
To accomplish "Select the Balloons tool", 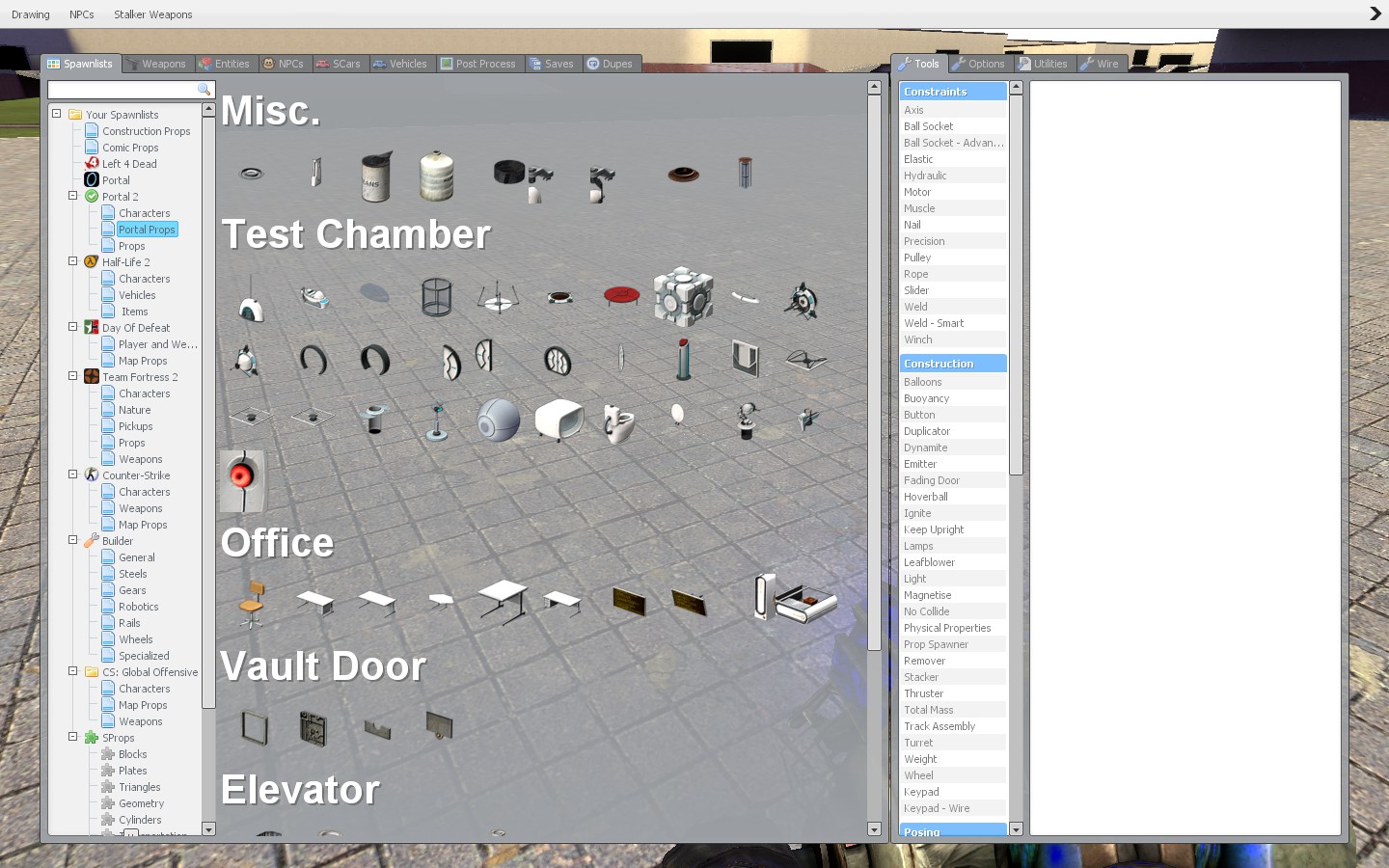I will coord(953,382).
